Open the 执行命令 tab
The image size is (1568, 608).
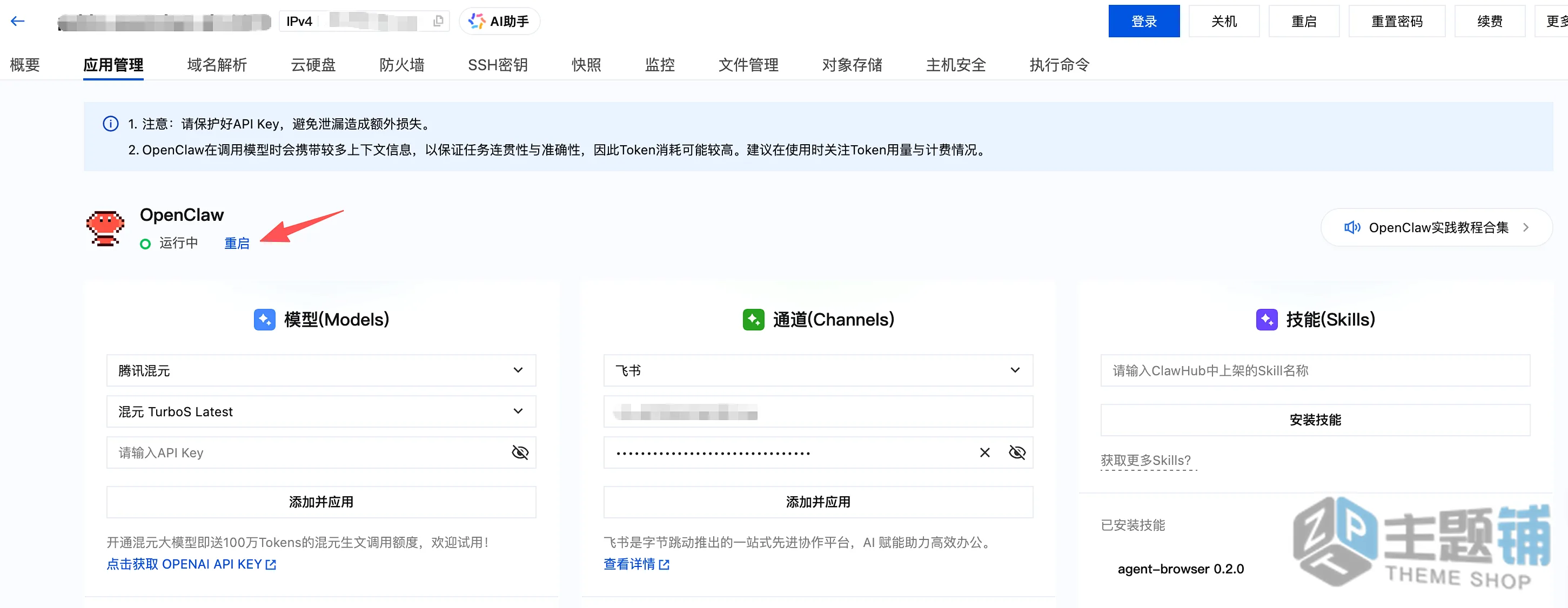(x=1059, y=65)
